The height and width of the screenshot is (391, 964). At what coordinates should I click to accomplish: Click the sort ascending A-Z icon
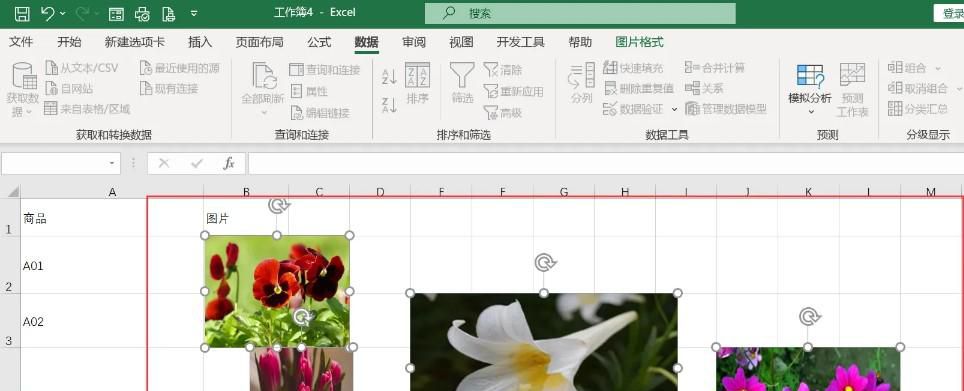389,77
